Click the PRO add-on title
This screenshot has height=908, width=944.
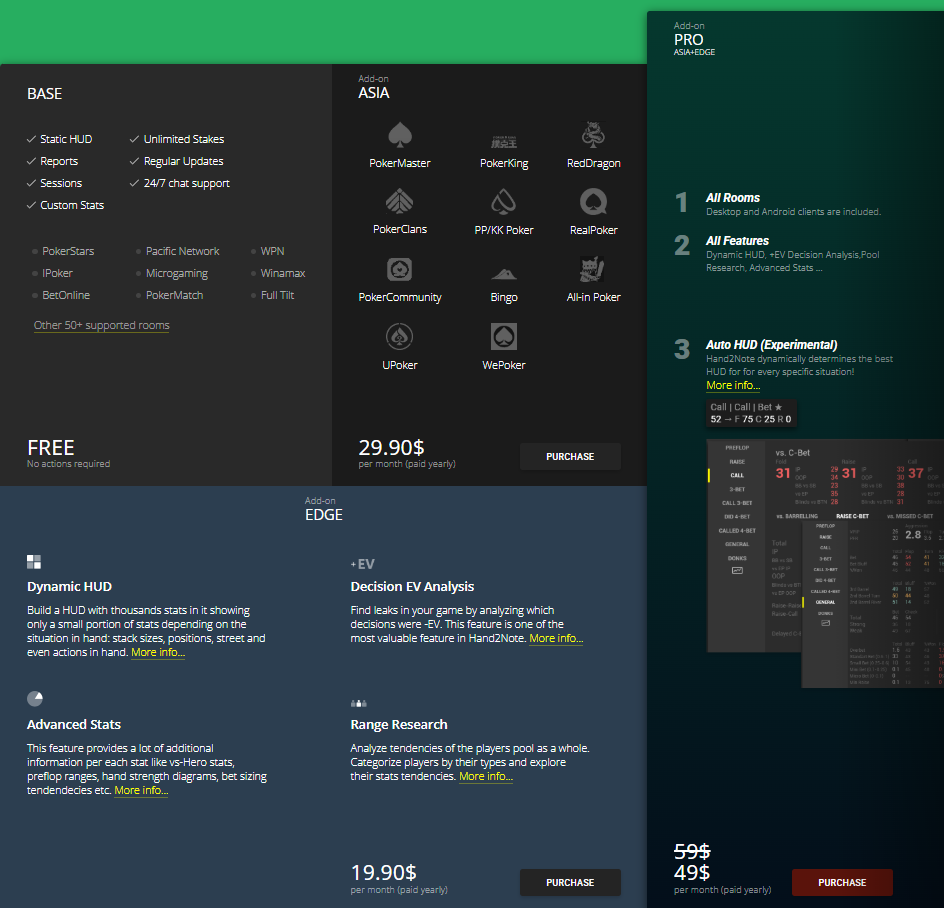point(689,40)
